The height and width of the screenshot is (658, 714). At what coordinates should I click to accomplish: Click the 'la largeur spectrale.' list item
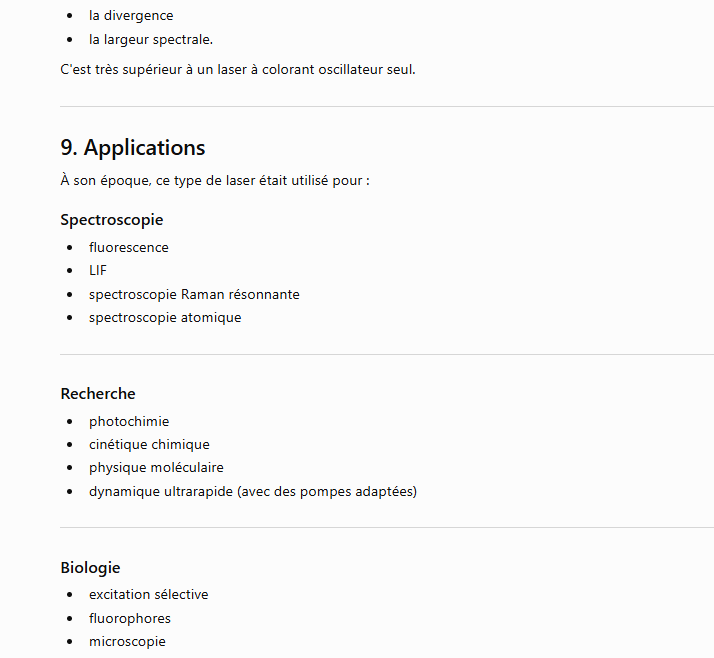pyautogui.click(x=151, y=40)
